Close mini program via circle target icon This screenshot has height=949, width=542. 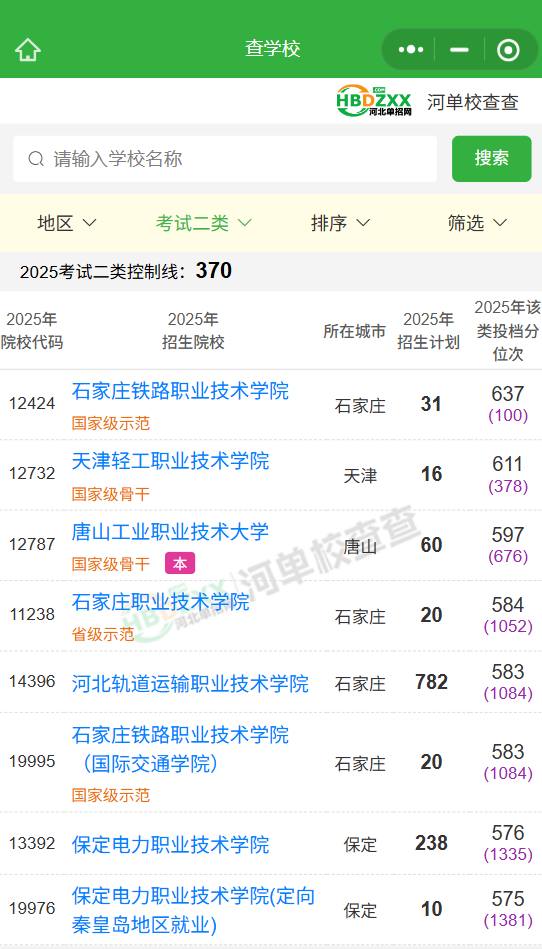click(508, 50)
